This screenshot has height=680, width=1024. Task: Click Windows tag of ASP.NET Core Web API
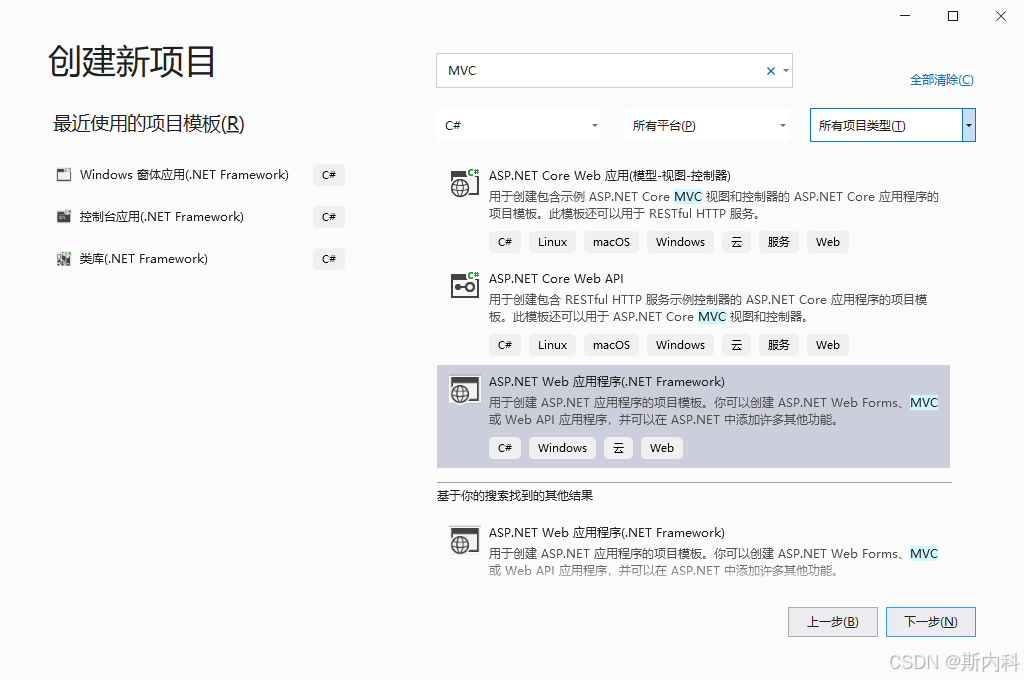[680, 345]
